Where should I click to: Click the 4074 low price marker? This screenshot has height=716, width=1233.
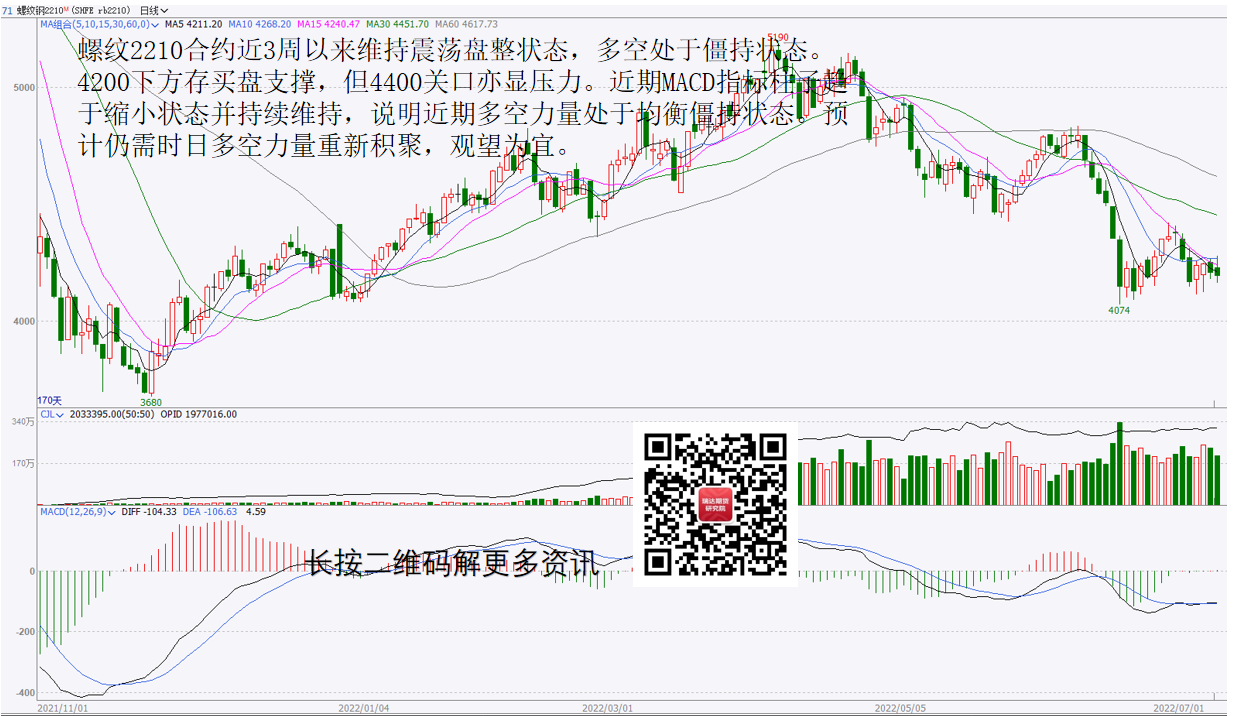(1118, 311)
